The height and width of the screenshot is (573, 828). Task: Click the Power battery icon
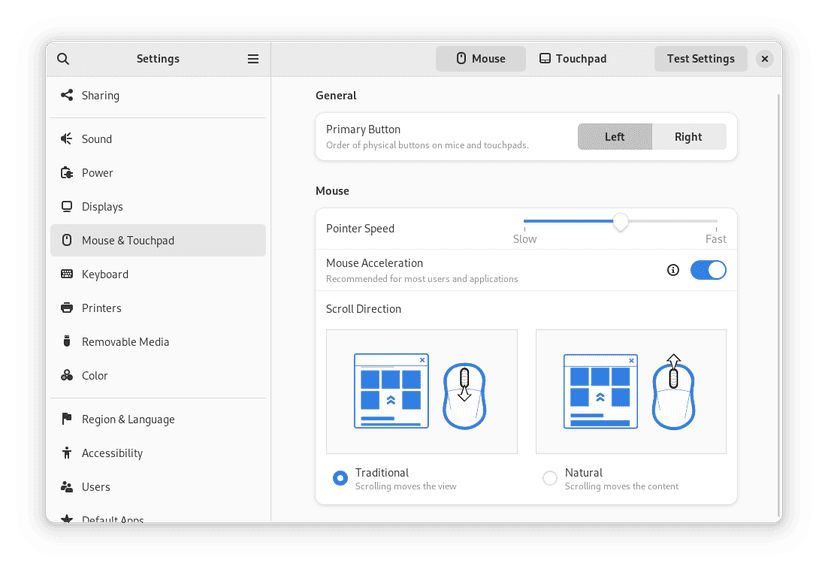click(67, 173)
